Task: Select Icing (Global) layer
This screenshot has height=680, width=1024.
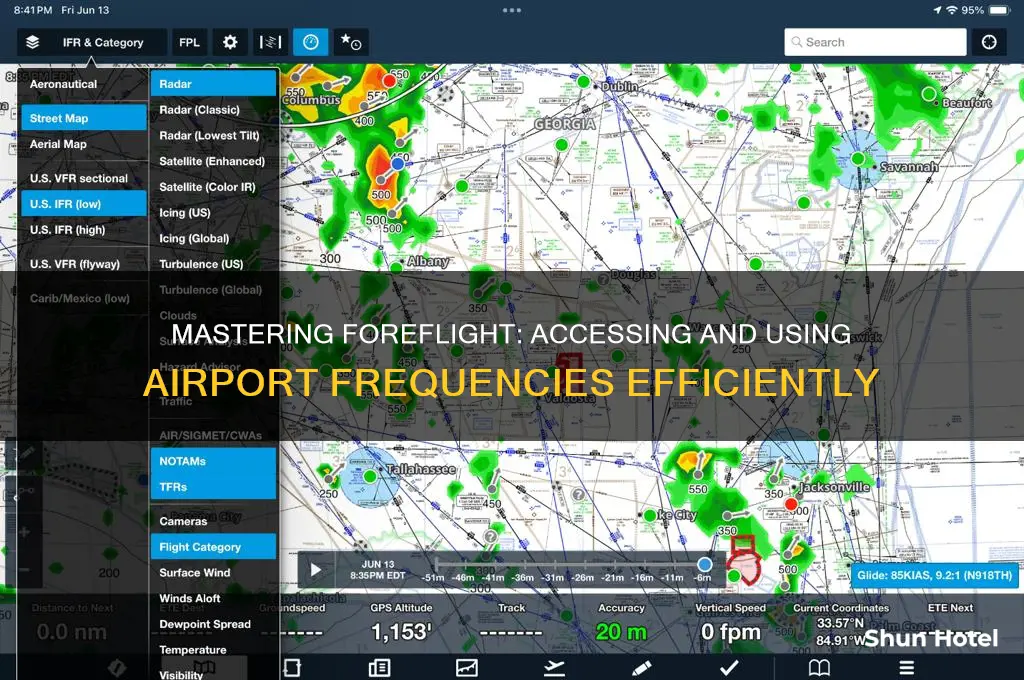Action: pos(213,238)
